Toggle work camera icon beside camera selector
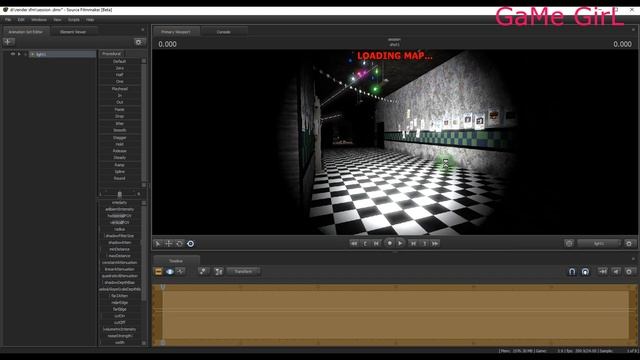The height and width of the screenshot is (360, 640). (569, 243)
